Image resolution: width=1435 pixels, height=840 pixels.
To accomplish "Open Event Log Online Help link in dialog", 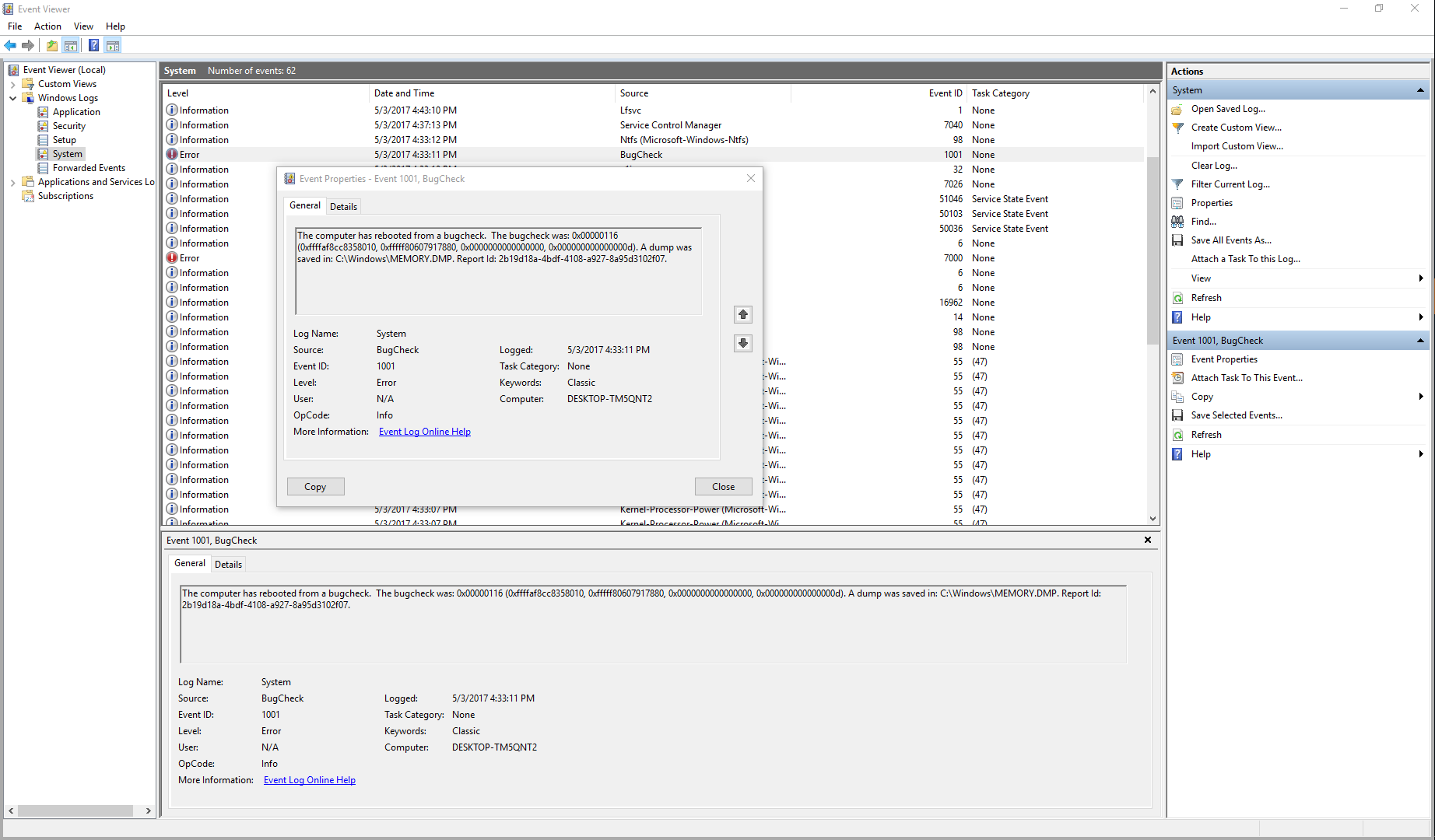I will pos(425,432).
